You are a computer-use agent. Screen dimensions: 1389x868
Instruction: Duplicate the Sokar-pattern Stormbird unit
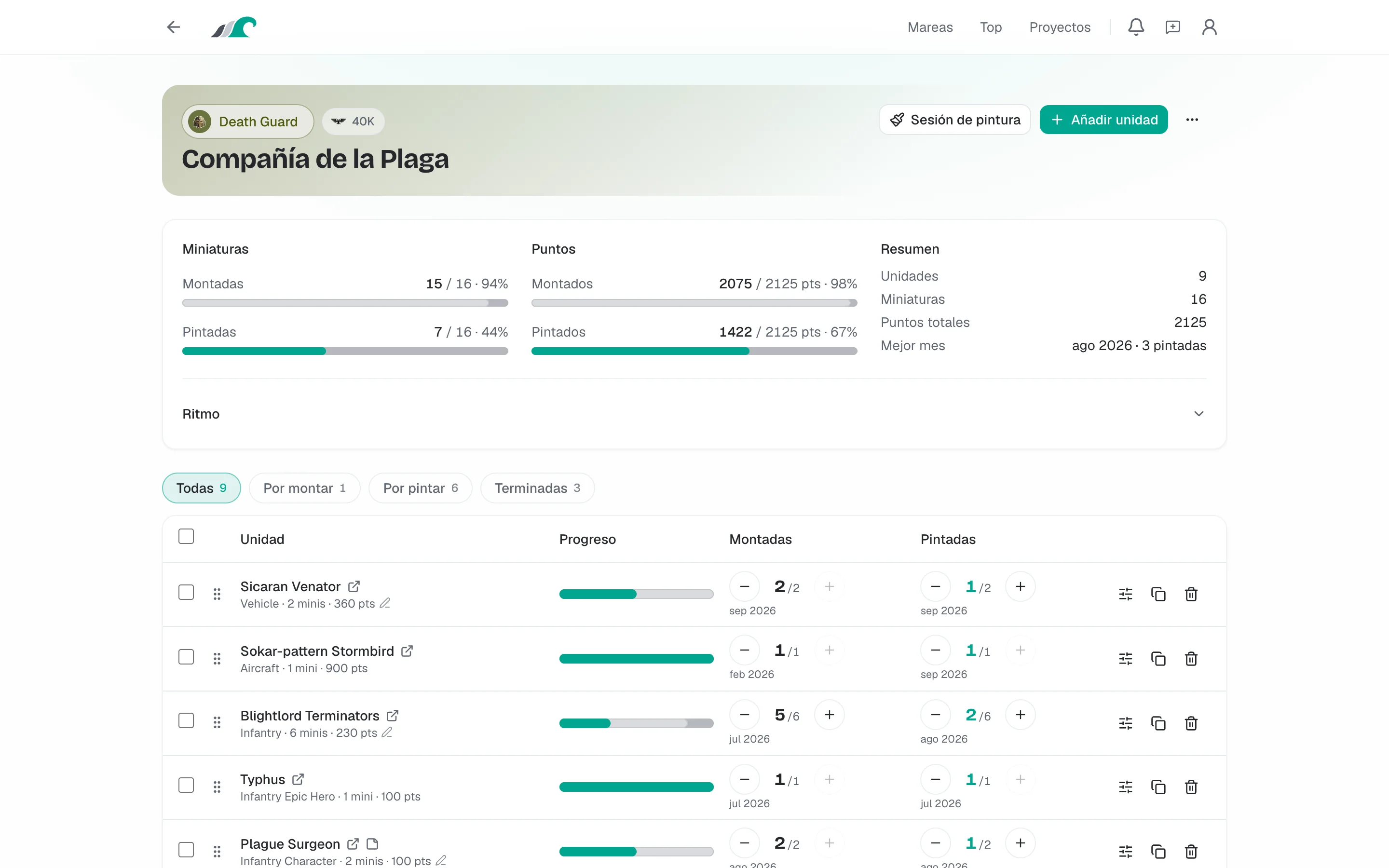pyautogui.click(x=1158, y=658)
